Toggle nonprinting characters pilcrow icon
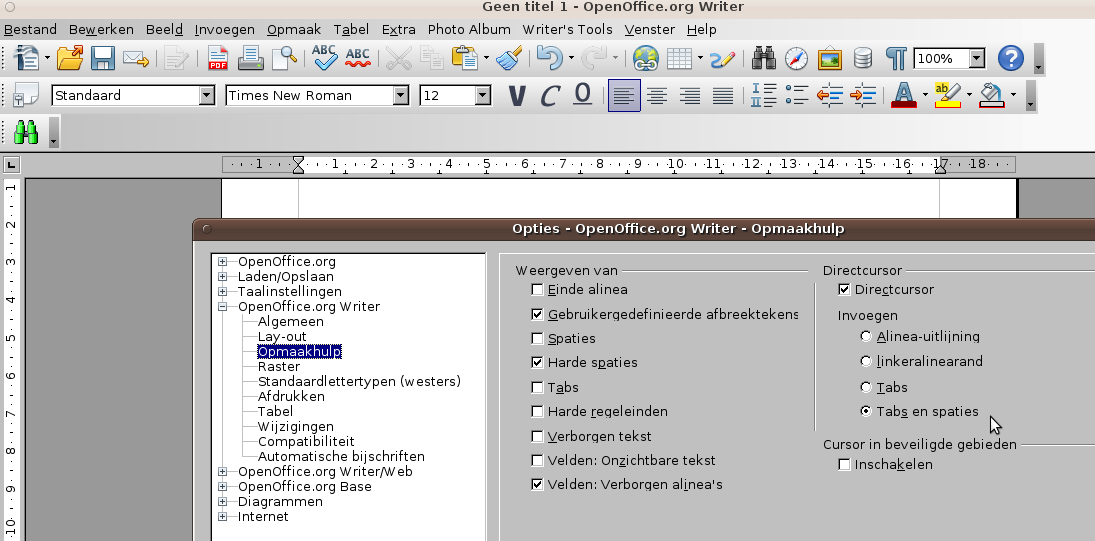Screen dimensions: 1095x541 coord(896,59)
